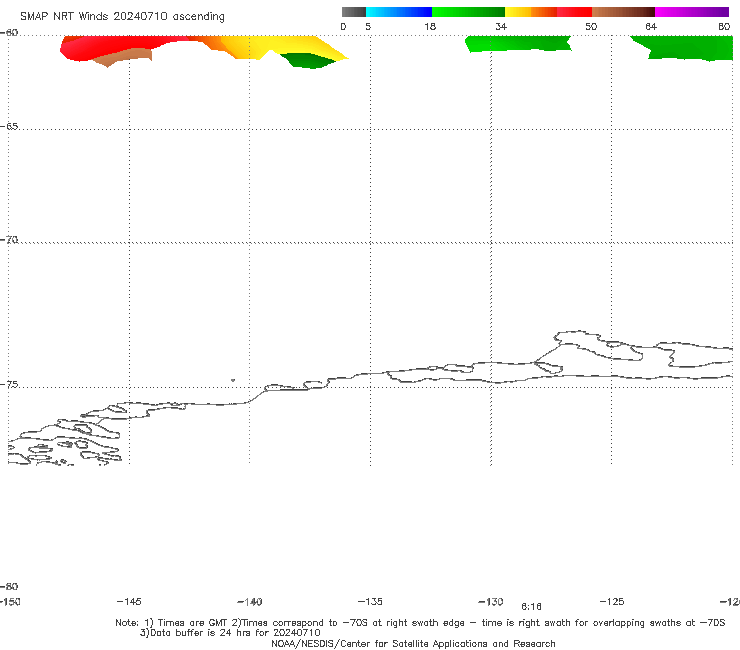Image resolution: width=740 pixels, height=650 pixels.
Task: Select the cyan-blue 5–18 color bar segment
Action: click(x=399, y=12)
